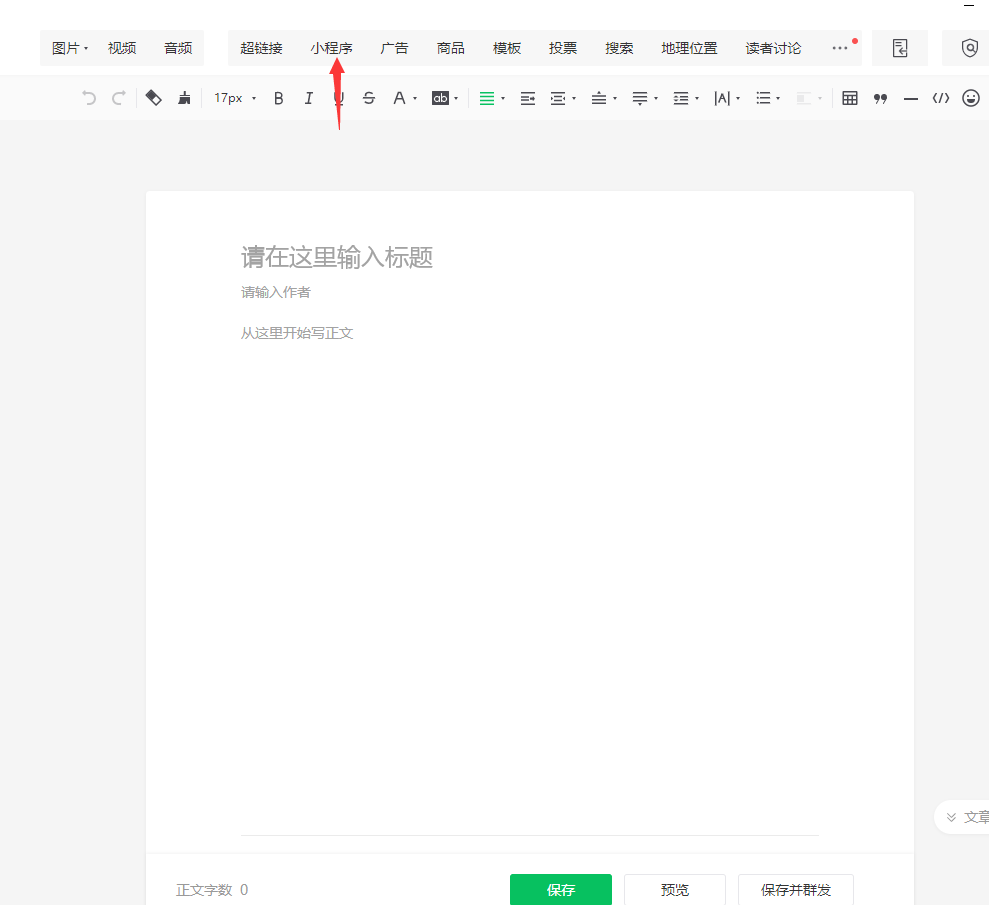
Task: Toggle italic formatting
Action: (x=308, y=98)
